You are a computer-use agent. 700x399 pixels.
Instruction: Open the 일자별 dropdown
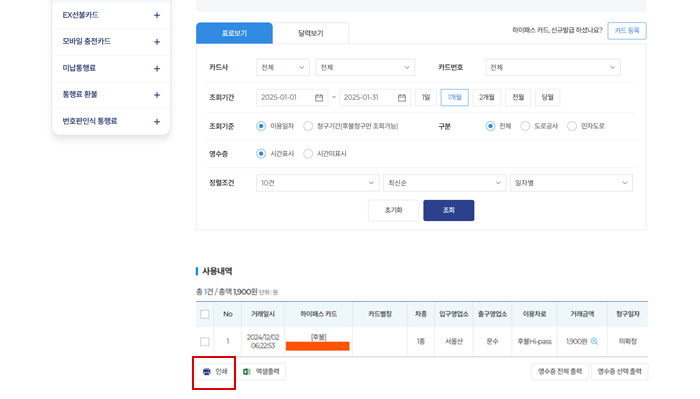point(571,183)
